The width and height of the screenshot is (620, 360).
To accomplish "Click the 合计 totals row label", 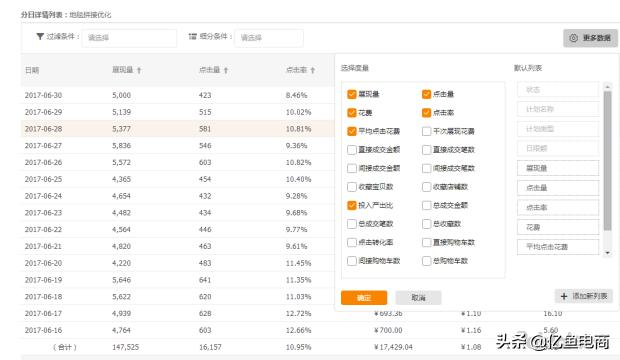I will click(65, 347).
